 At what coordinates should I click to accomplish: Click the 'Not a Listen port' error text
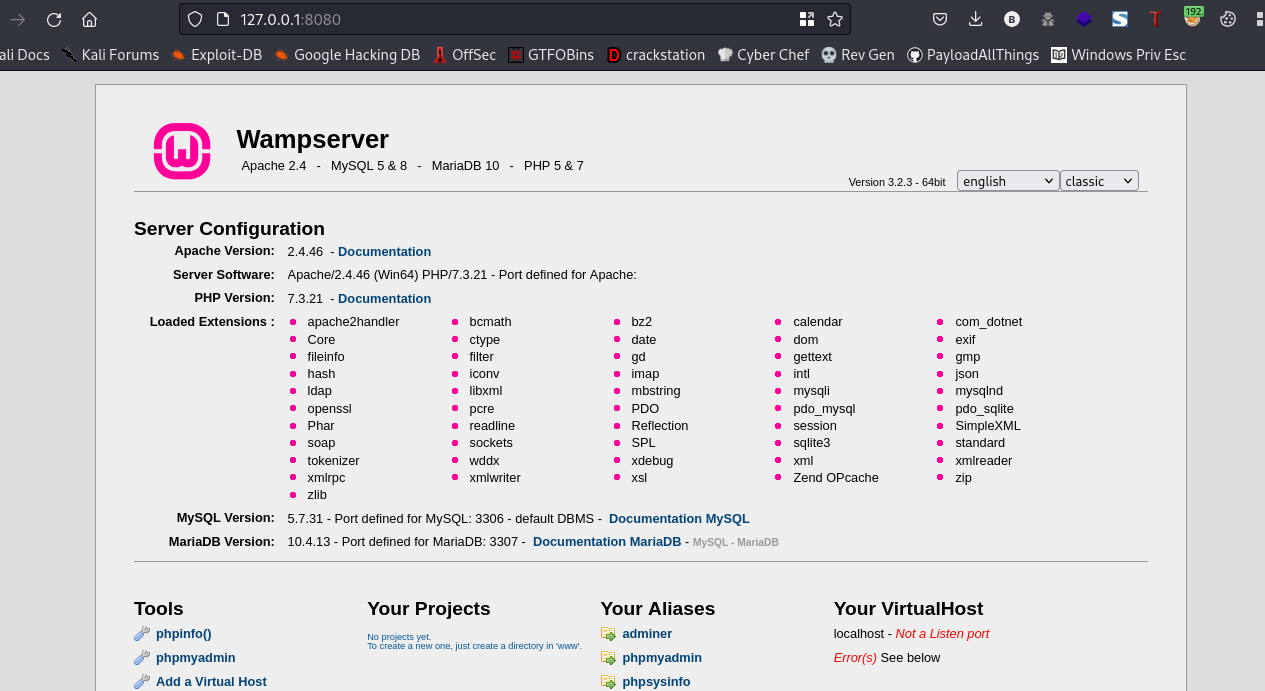942,634
